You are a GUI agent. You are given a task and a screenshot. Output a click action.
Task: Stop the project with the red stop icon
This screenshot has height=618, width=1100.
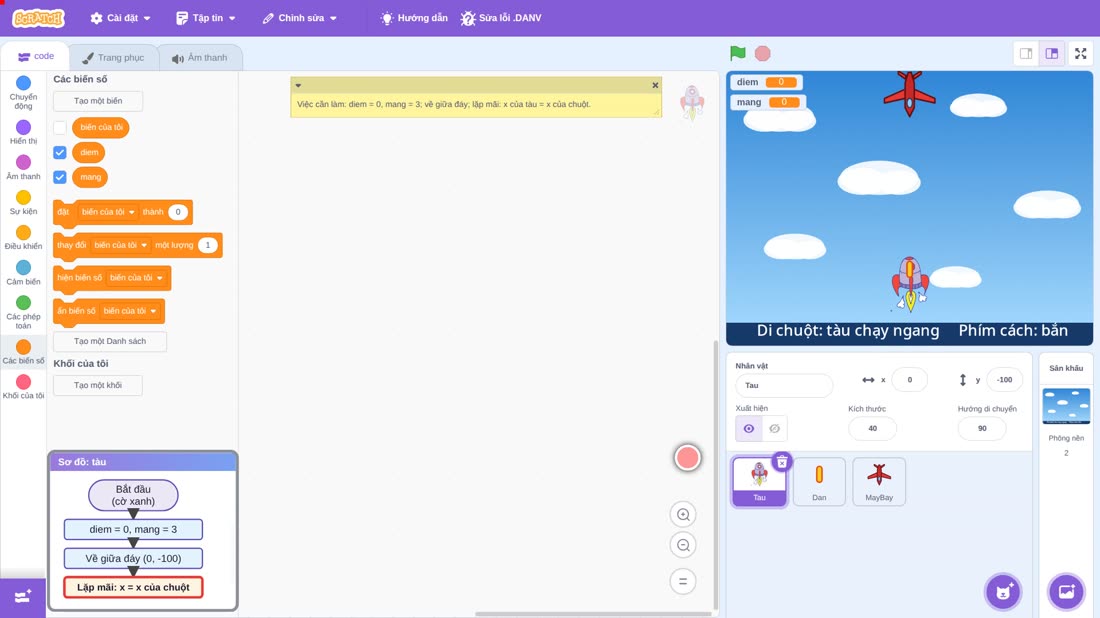[763, 53]
